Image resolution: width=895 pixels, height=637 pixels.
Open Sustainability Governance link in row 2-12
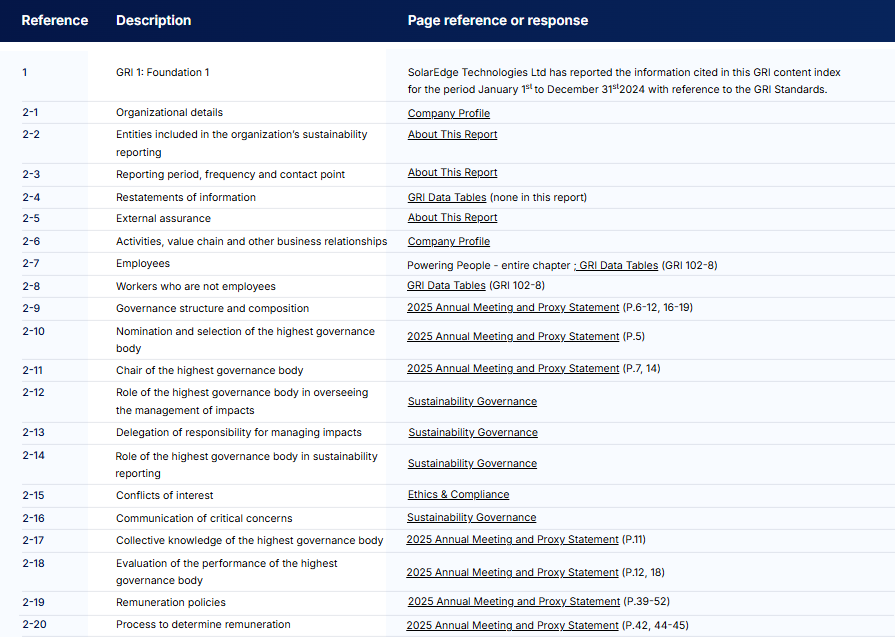(x=472, y=401)
